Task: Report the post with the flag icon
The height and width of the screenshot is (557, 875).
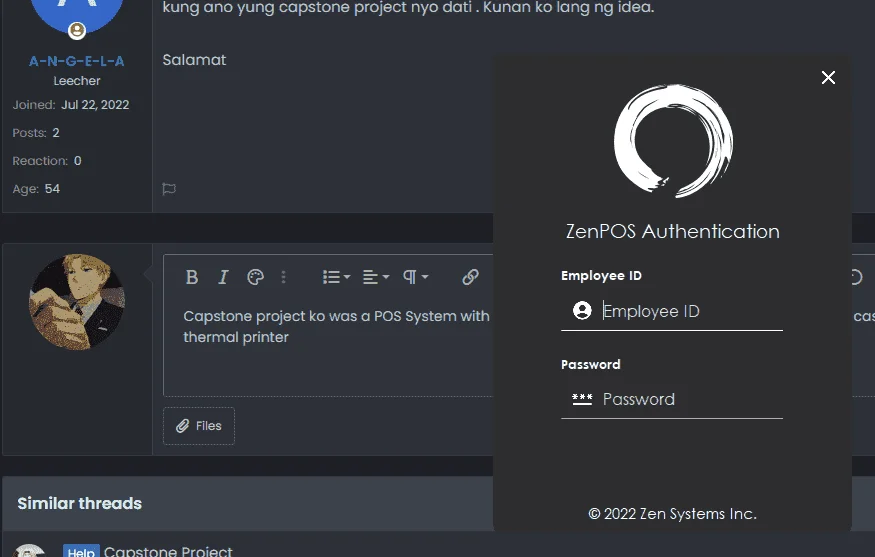Action: click(x=169, y=189)
